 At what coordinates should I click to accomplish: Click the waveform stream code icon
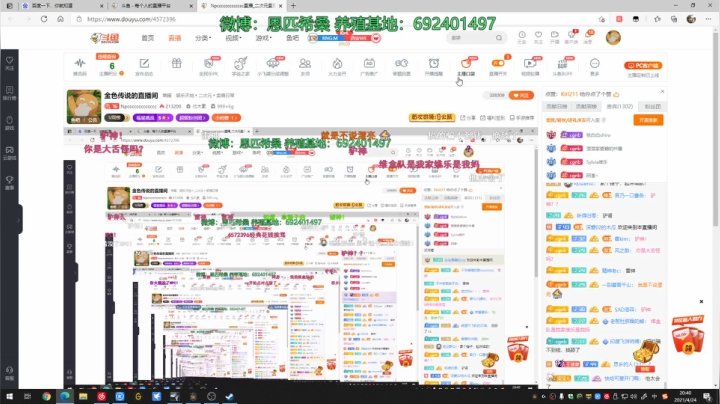(x=80, y=66)
